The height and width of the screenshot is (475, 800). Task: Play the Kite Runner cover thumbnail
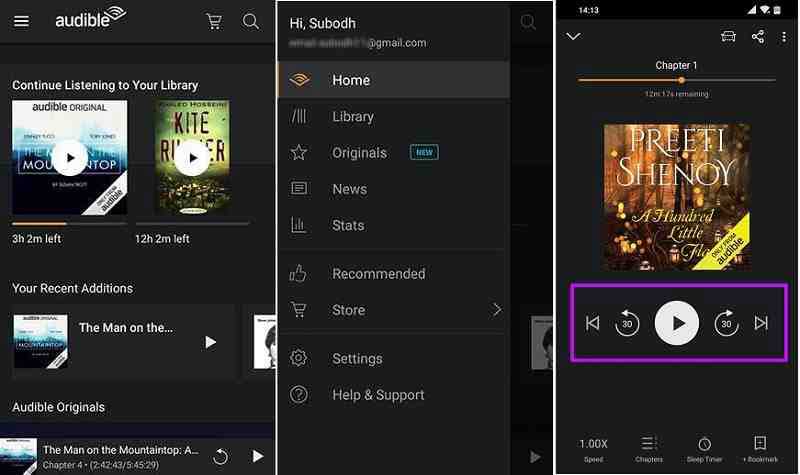coord(191,156)
